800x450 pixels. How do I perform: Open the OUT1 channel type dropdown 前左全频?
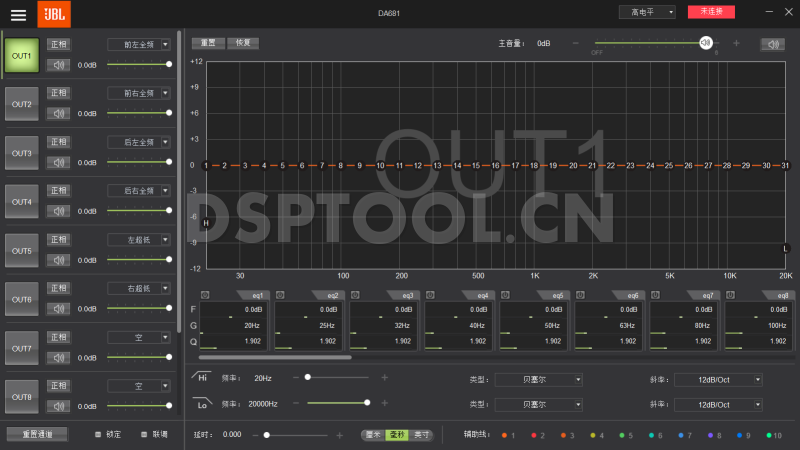139,44
